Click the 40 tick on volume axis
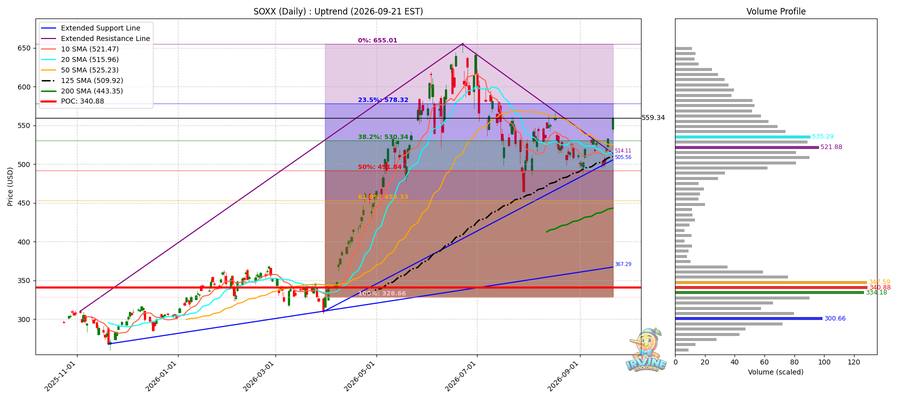This screenshot has width=900, height=400. pos(735,362)
